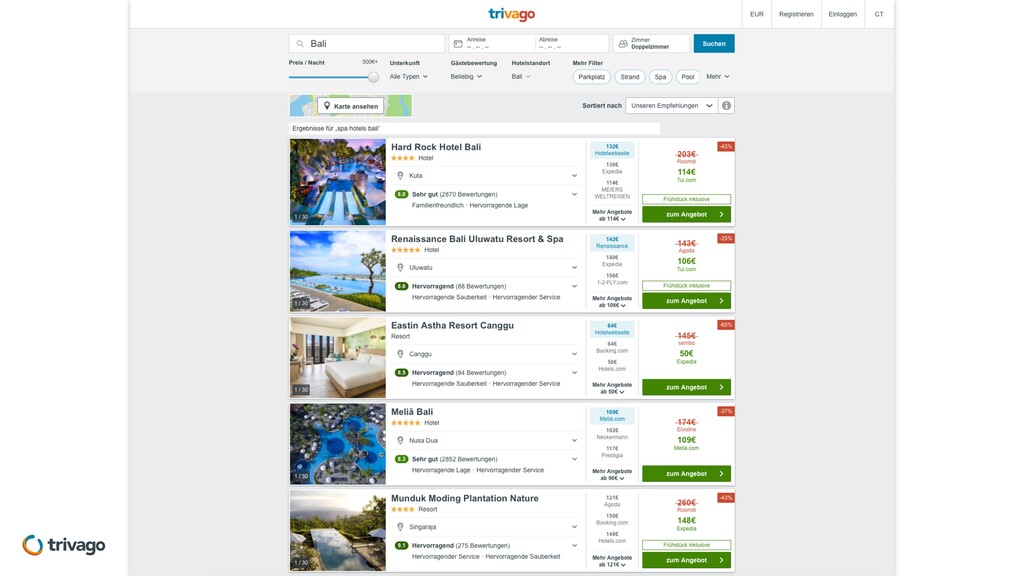
Task: Click location pin icon for Singaraja
Action: 400,527
